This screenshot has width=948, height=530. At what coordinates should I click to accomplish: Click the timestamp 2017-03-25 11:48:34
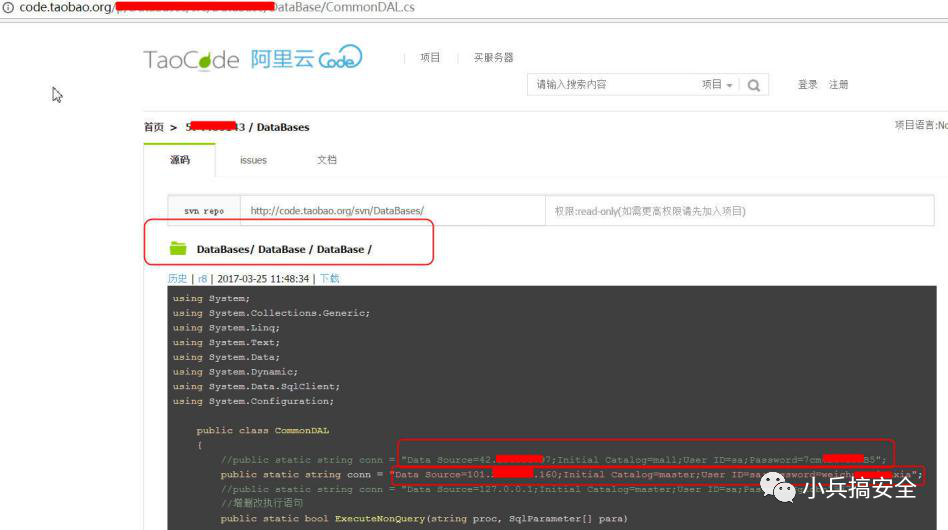(263, 279)
